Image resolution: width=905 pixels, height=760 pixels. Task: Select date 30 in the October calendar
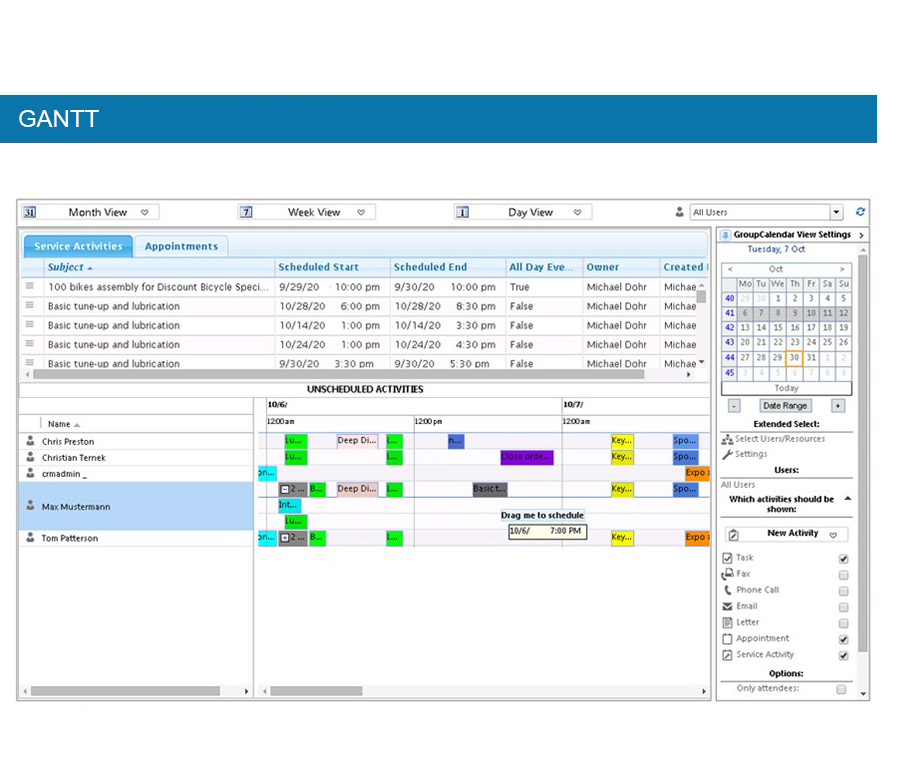(x=794, y=358)
